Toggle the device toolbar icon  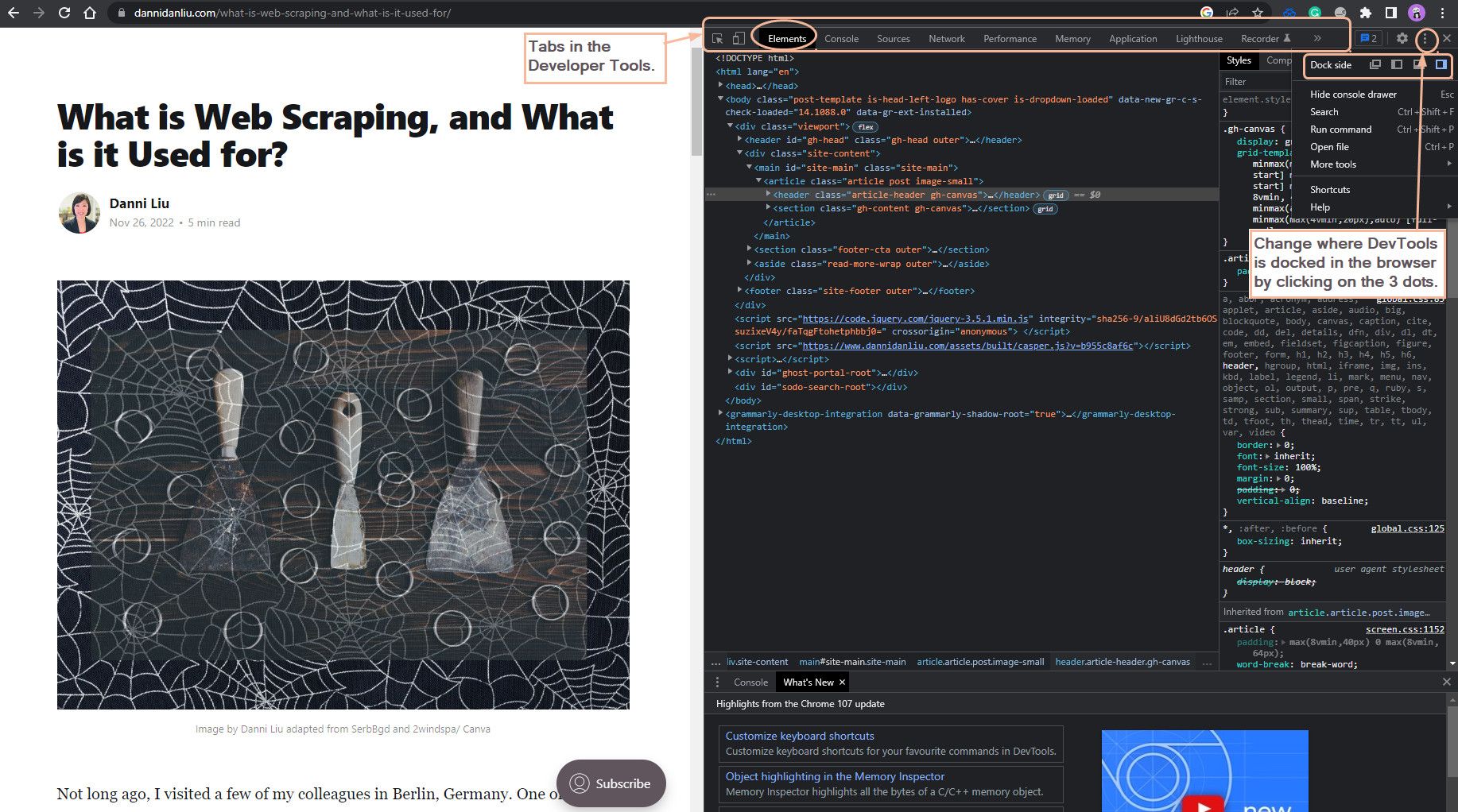click(x=739, y=38)
